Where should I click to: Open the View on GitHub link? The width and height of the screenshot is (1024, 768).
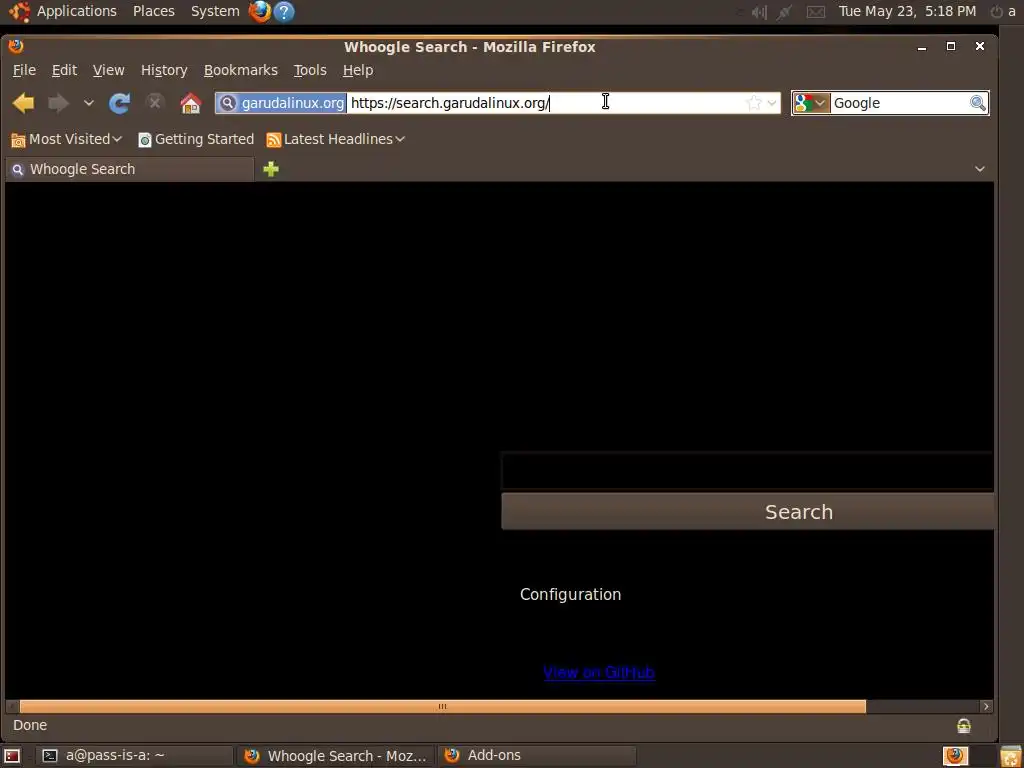click(599, 673)
